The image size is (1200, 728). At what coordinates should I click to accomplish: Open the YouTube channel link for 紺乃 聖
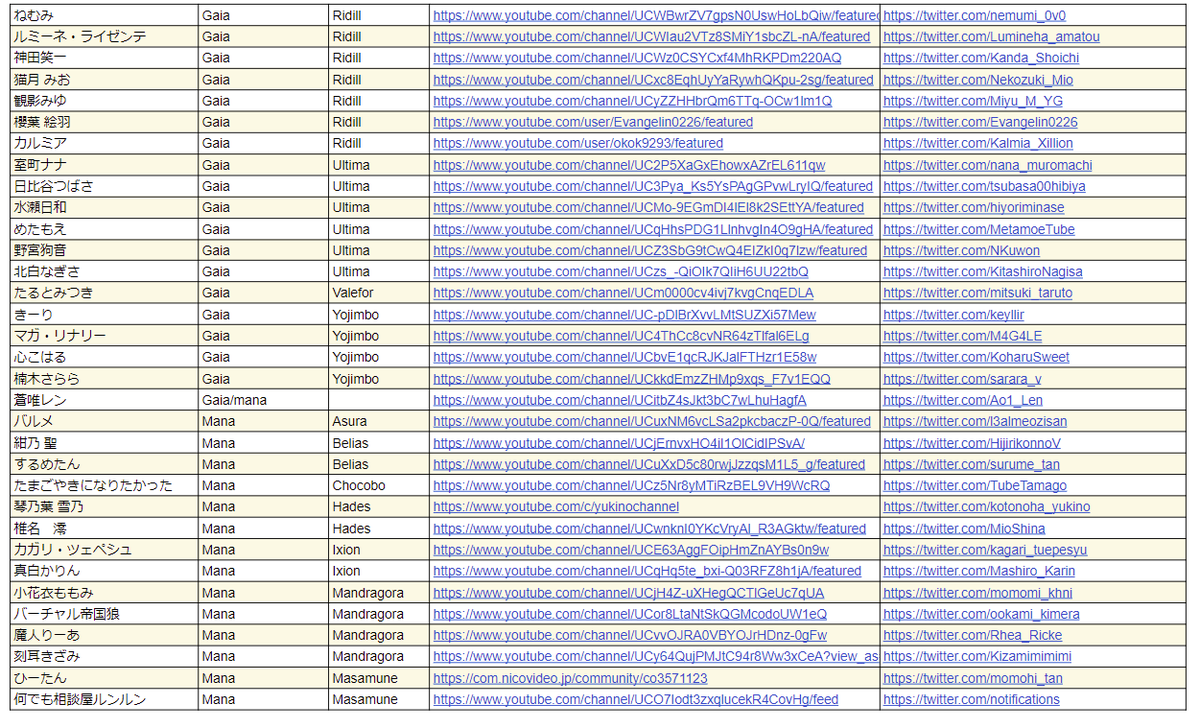pyautogui.click(x=619, y=443)
